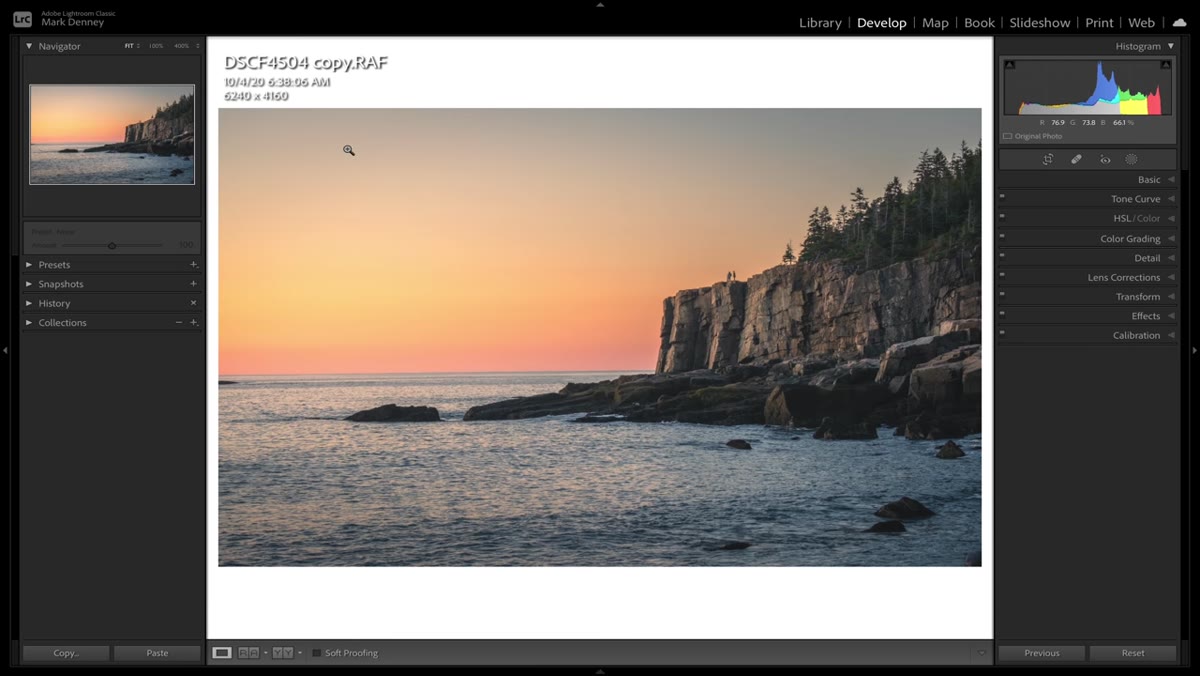Open the Slideshow module
This screenshot has height=676, width=1200.
coord(1040,22)
